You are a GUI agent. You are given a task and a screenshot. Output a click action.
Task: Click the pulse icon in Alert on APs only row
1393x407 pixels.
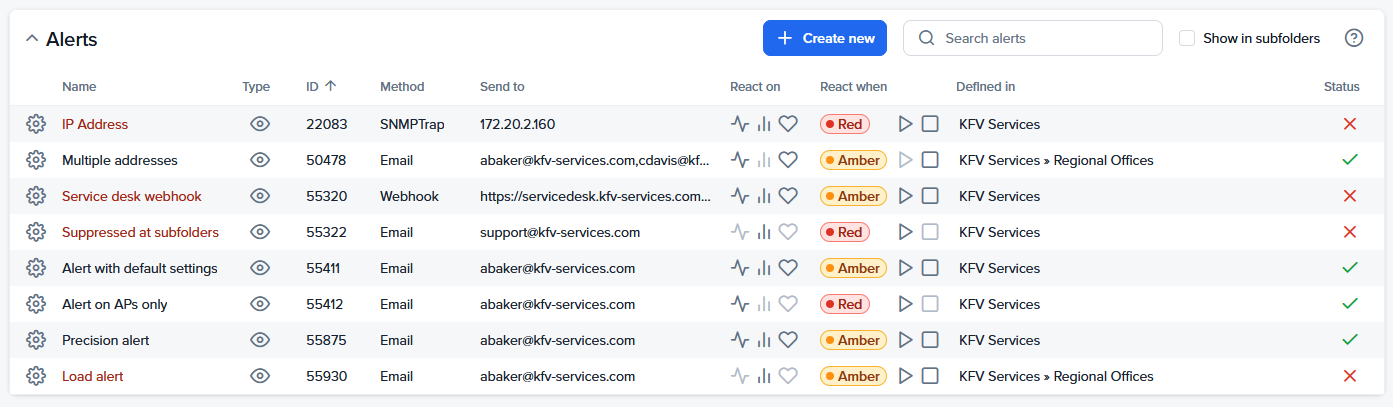(x=740, y=304)
